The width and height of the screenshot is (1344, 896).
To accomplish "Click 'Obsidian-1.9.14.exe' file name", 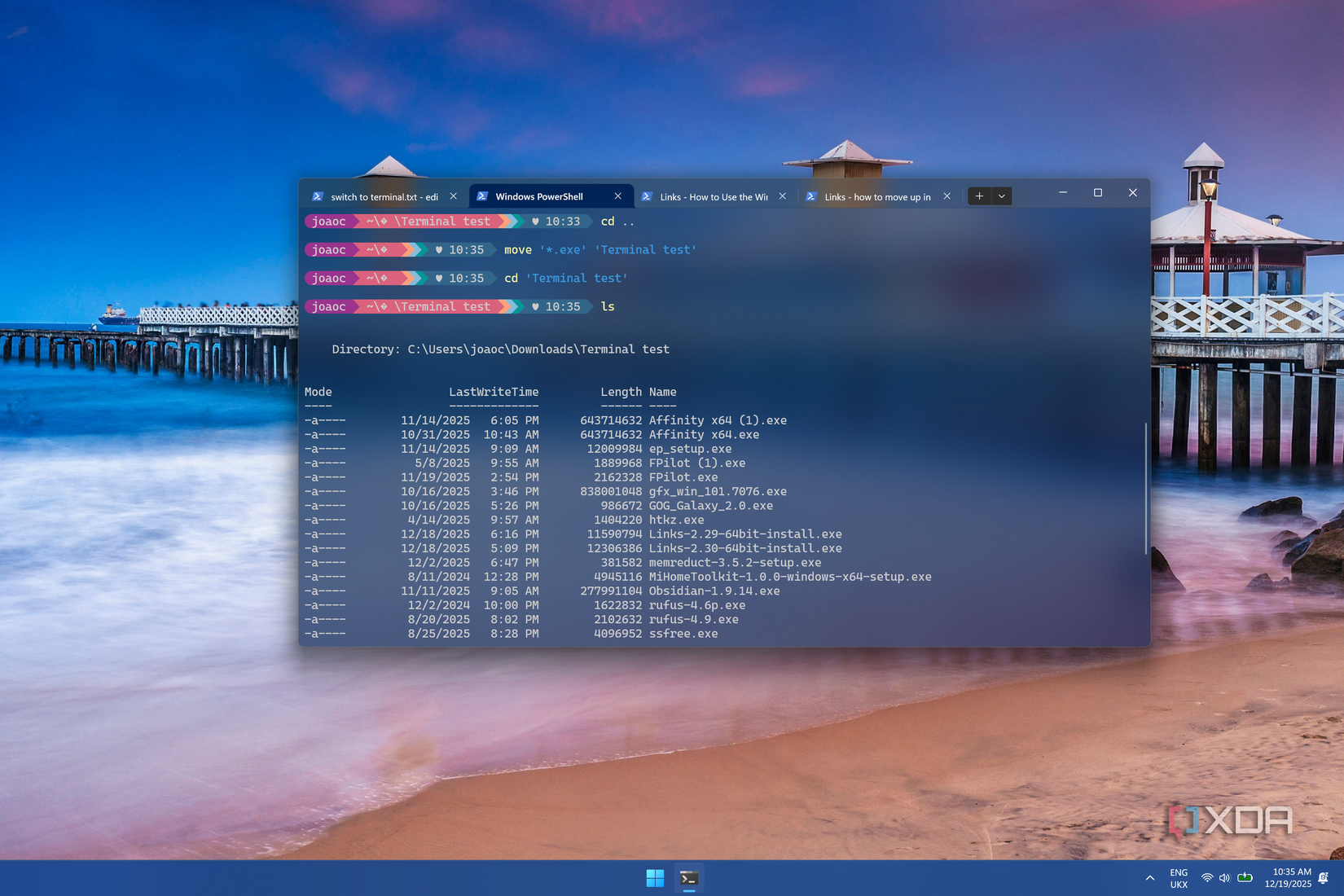I will pos(714,591).
